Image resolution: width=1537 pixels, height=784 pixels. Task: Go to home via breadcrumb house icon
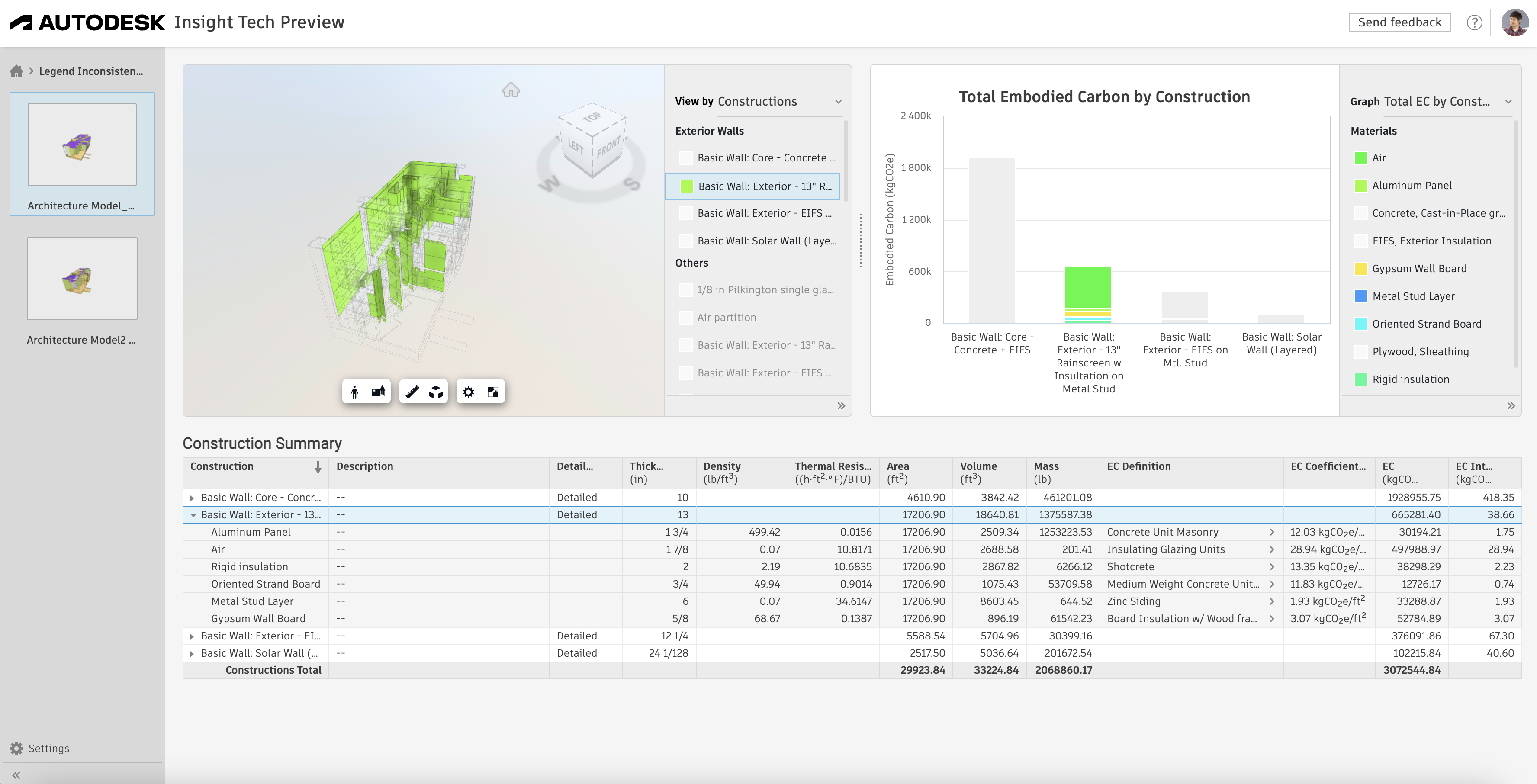[16, 71]
